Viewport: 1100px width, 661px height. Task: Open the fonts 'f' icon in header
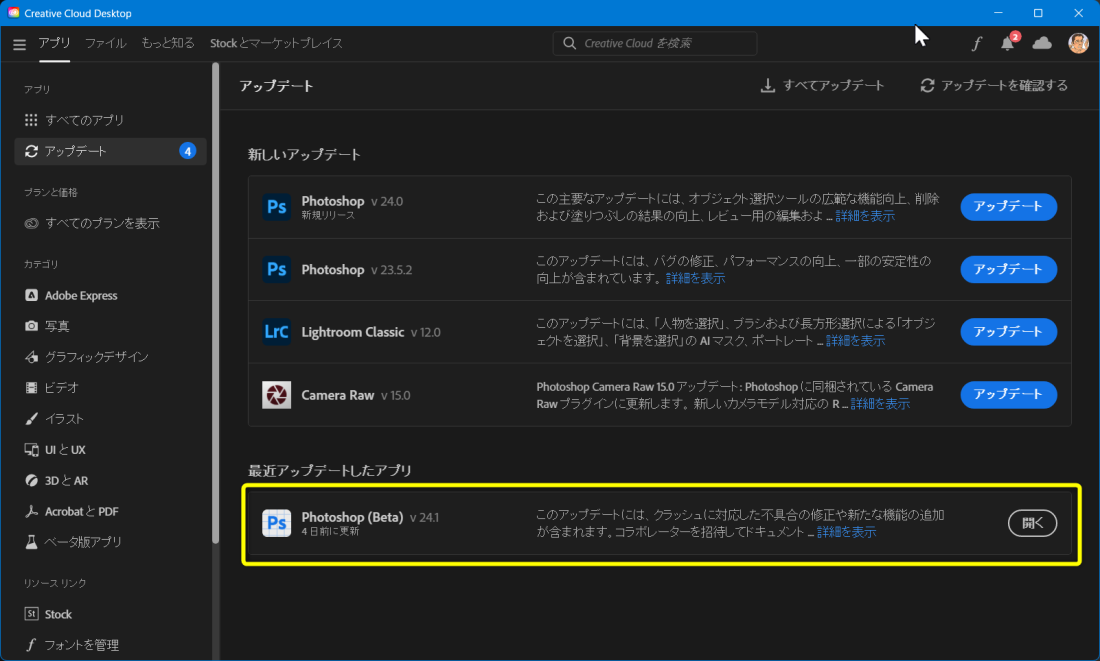pos(976,44)
